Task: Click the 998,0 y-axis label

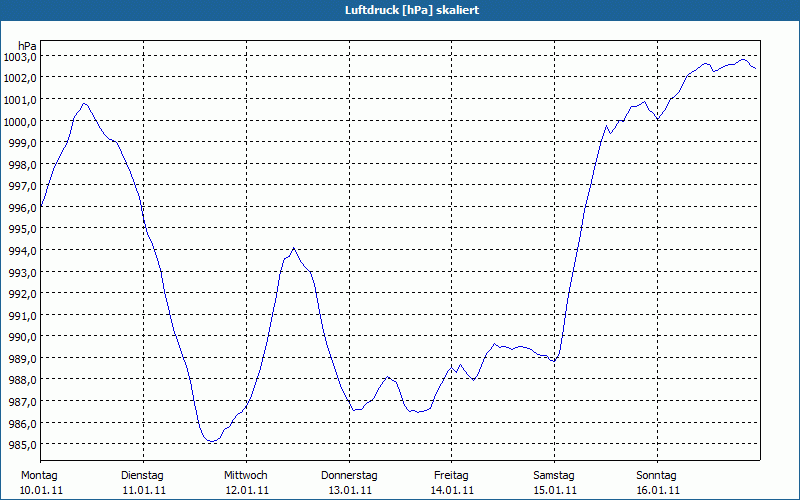Action: [22, 165]
